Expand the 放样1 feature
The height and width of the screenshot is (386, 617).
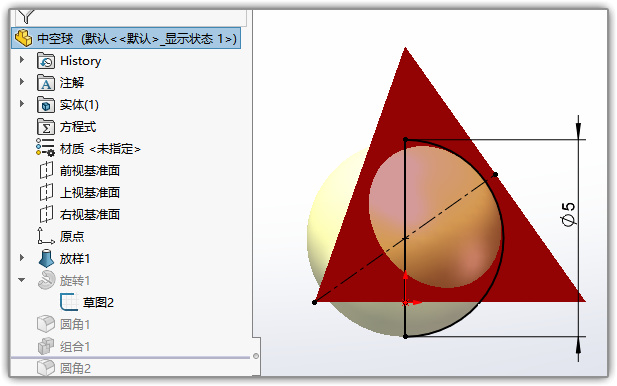coord(22,258)
